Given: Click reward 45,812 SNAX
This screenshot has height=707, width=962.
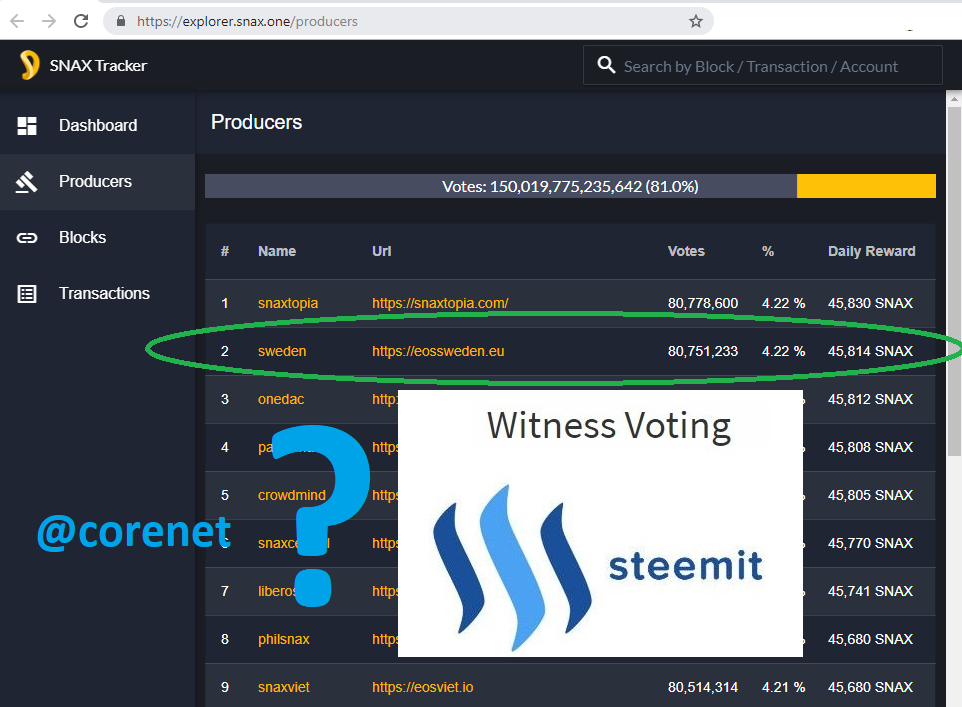Looking at the screenshot, I should coord(870,399).
